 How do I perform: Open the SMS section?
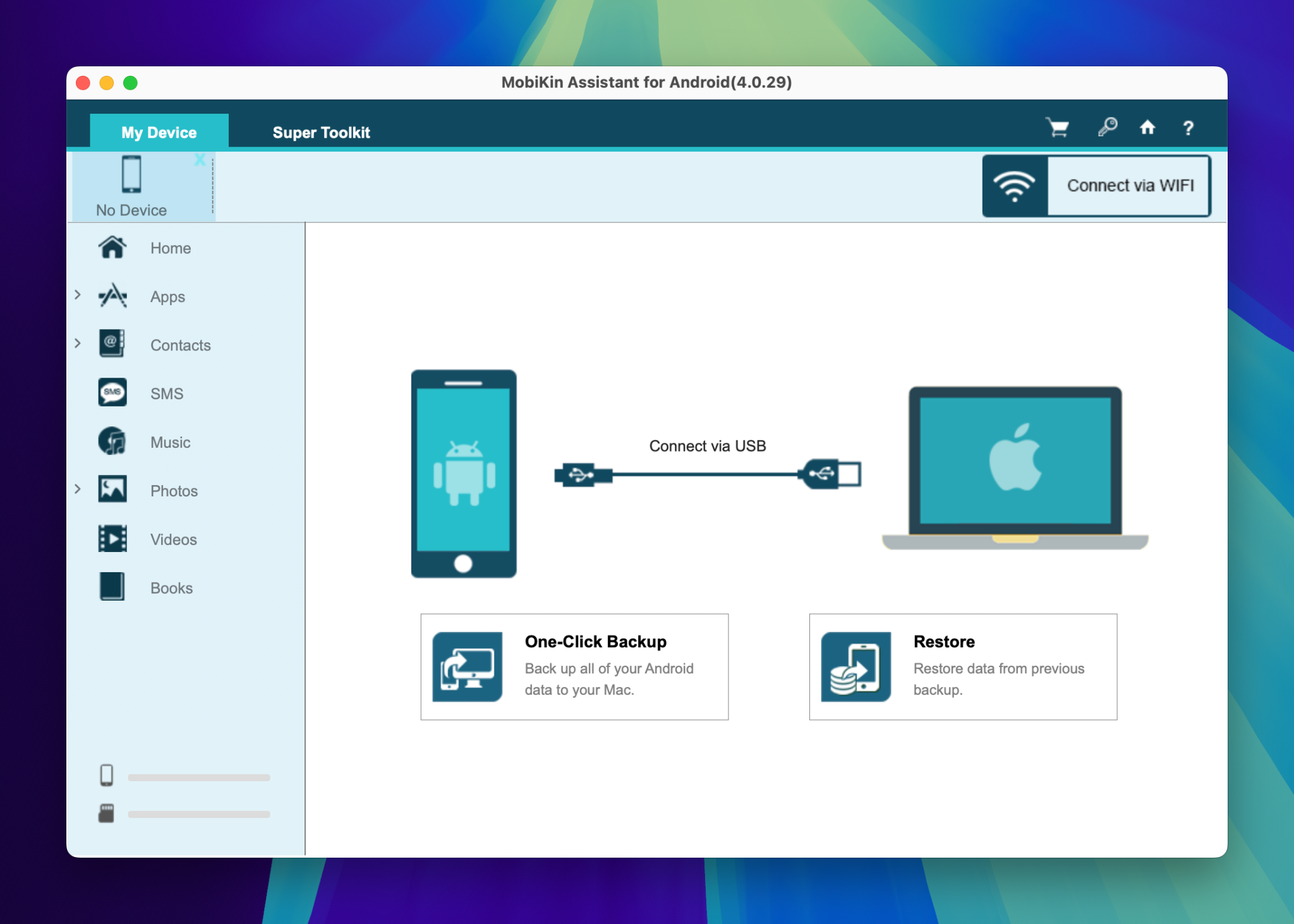coord(112,393)
